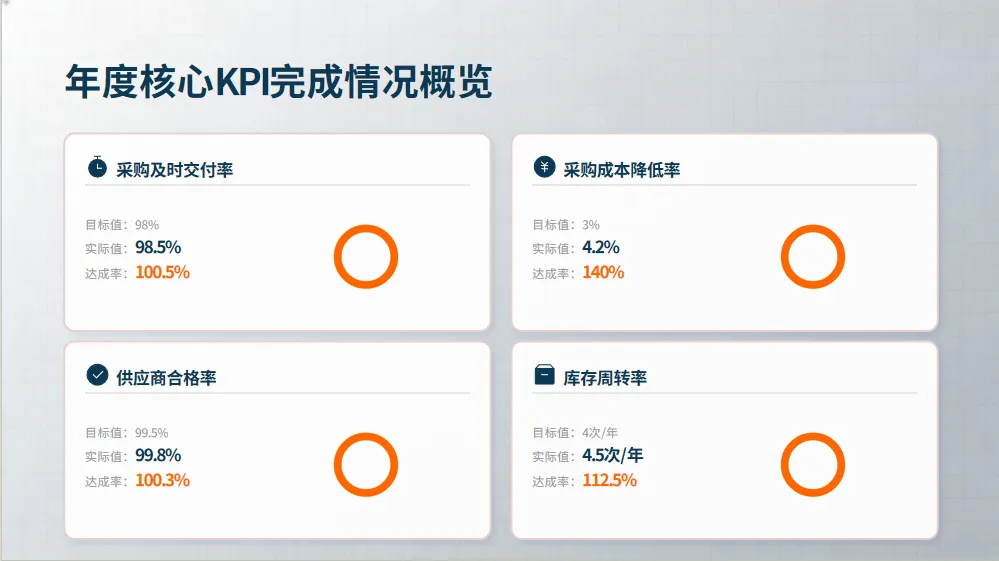The width and height of the screenshot is (999, 561).
Task: Select the orange ring in 供应商合格率 card
Action: click(365, 465)
